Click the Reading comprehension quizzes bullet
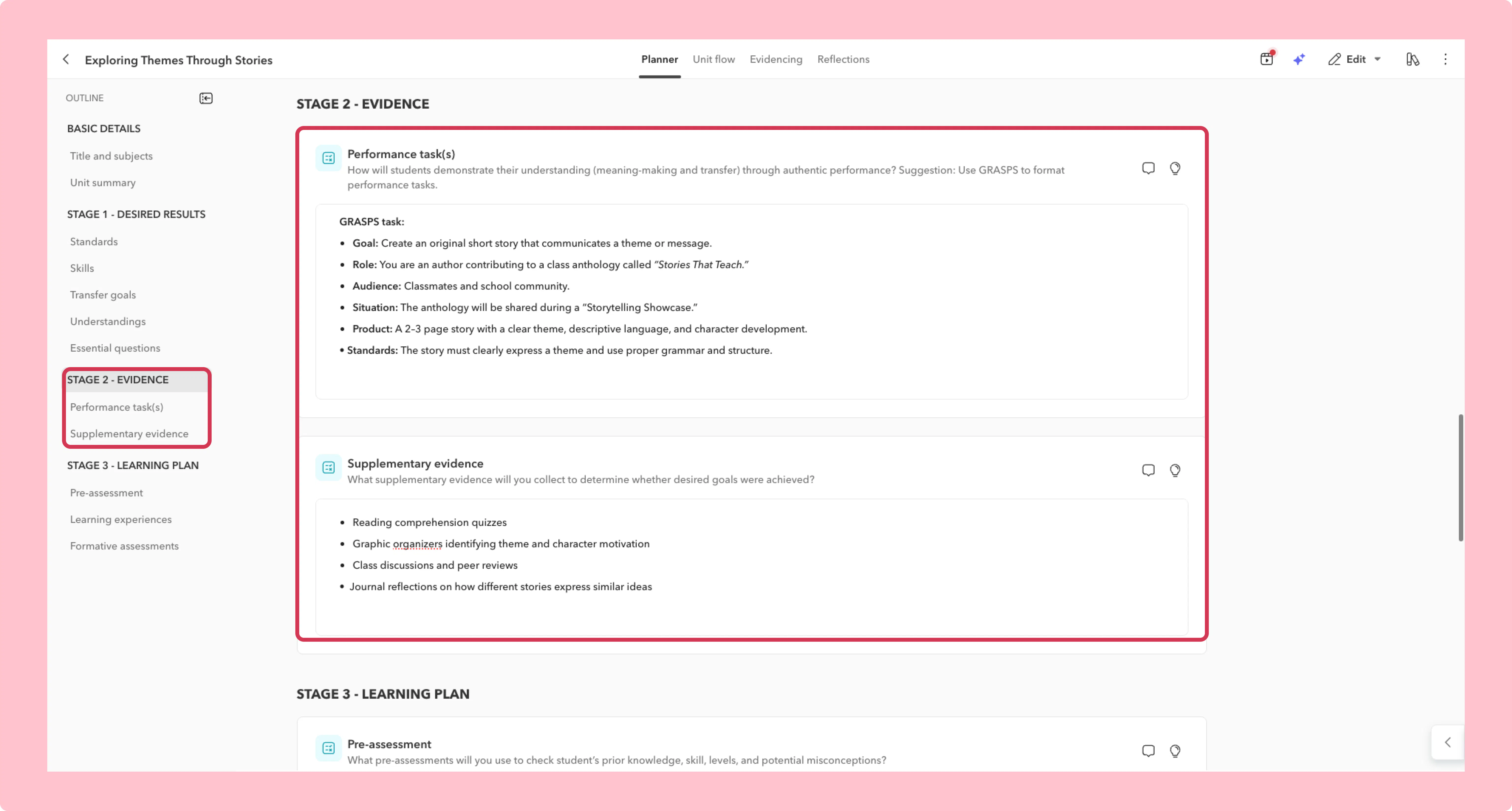 (430, 522)
